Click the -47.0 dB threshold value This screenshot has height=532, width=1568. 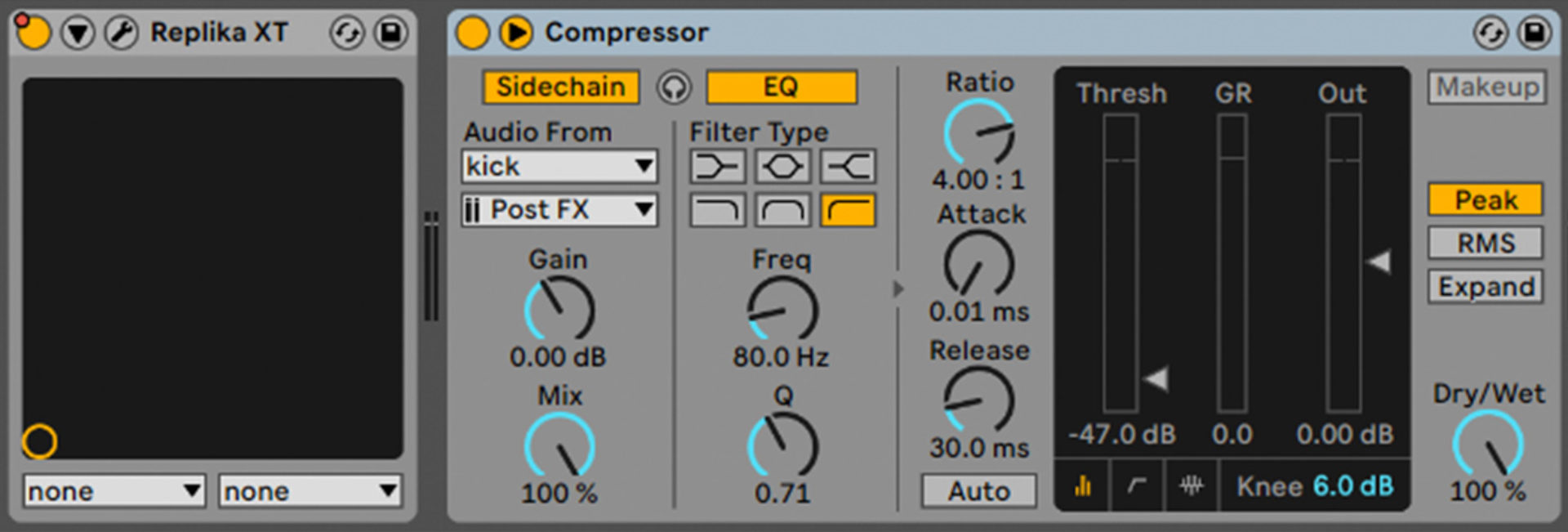(1122, 434)
